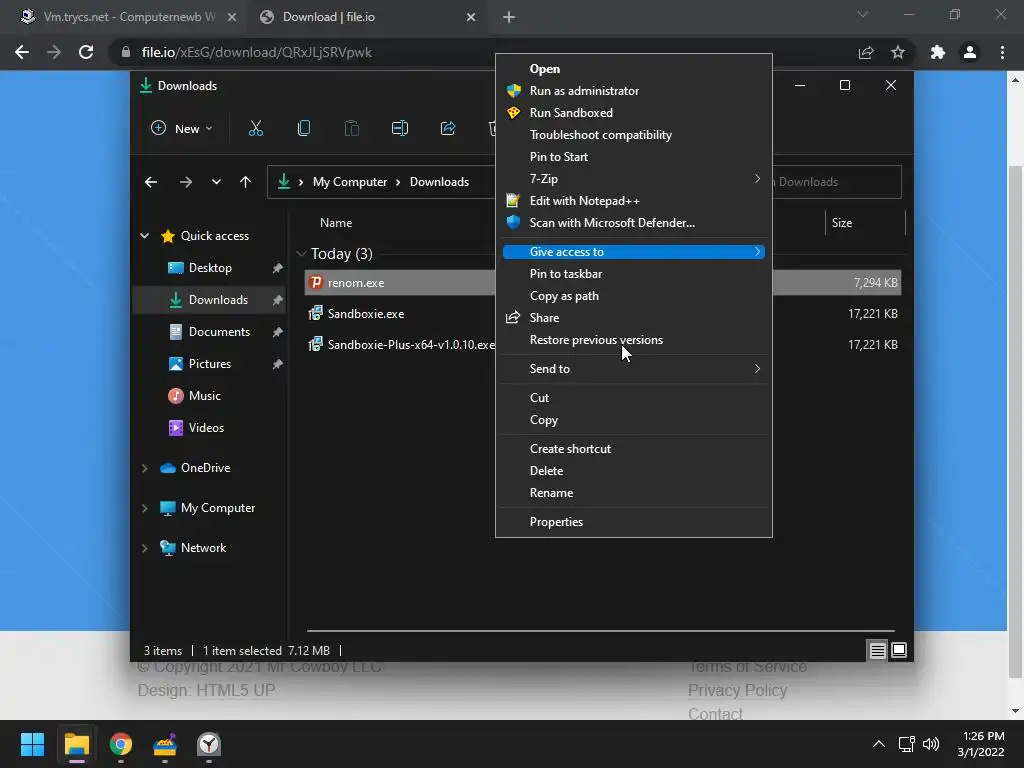Select Rename in the context menu
Screen dimensions: 1024x768
633,493
